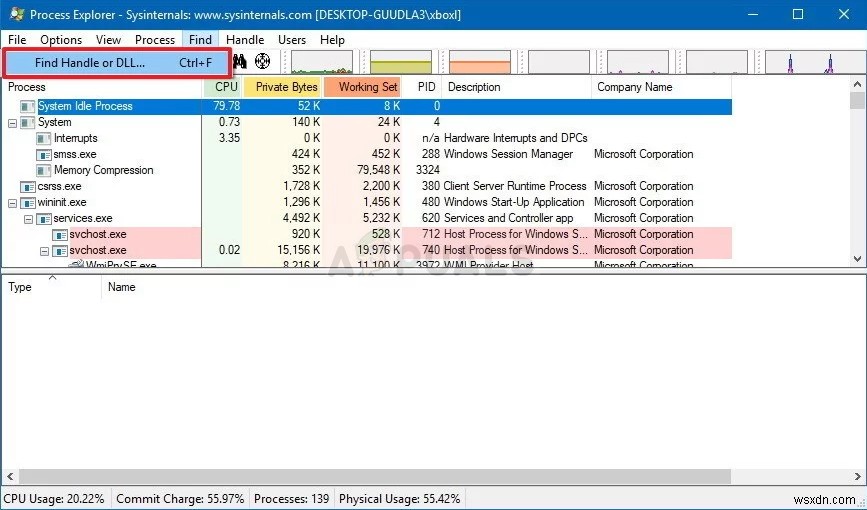Click Commit Charge in the status bar
This screenshot has height=510, width=867.
(x=180, y=499)
